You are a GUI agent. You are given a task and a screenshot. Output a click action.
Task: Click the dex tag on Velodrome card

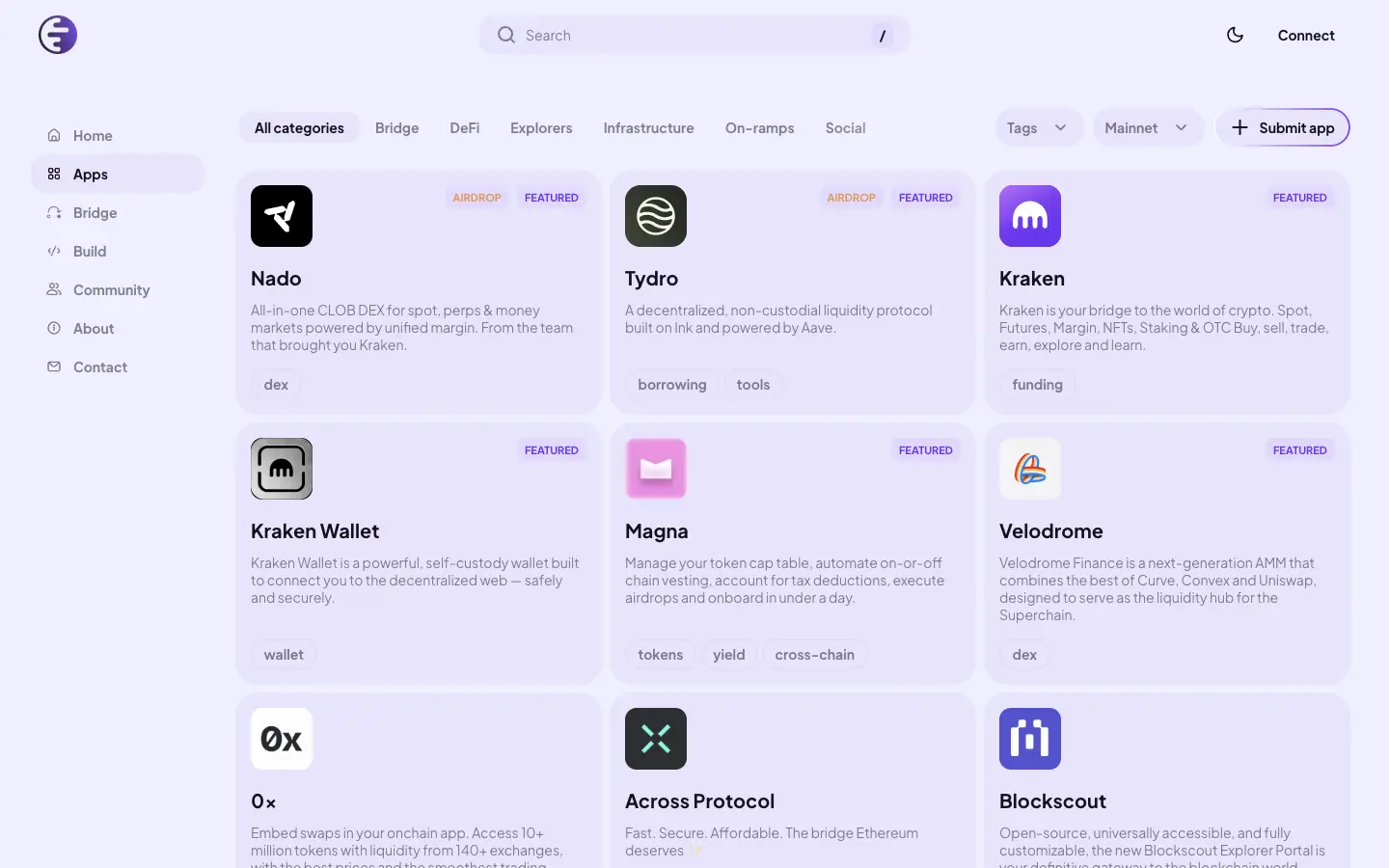pyautogui.click(x=1024, y=654)
